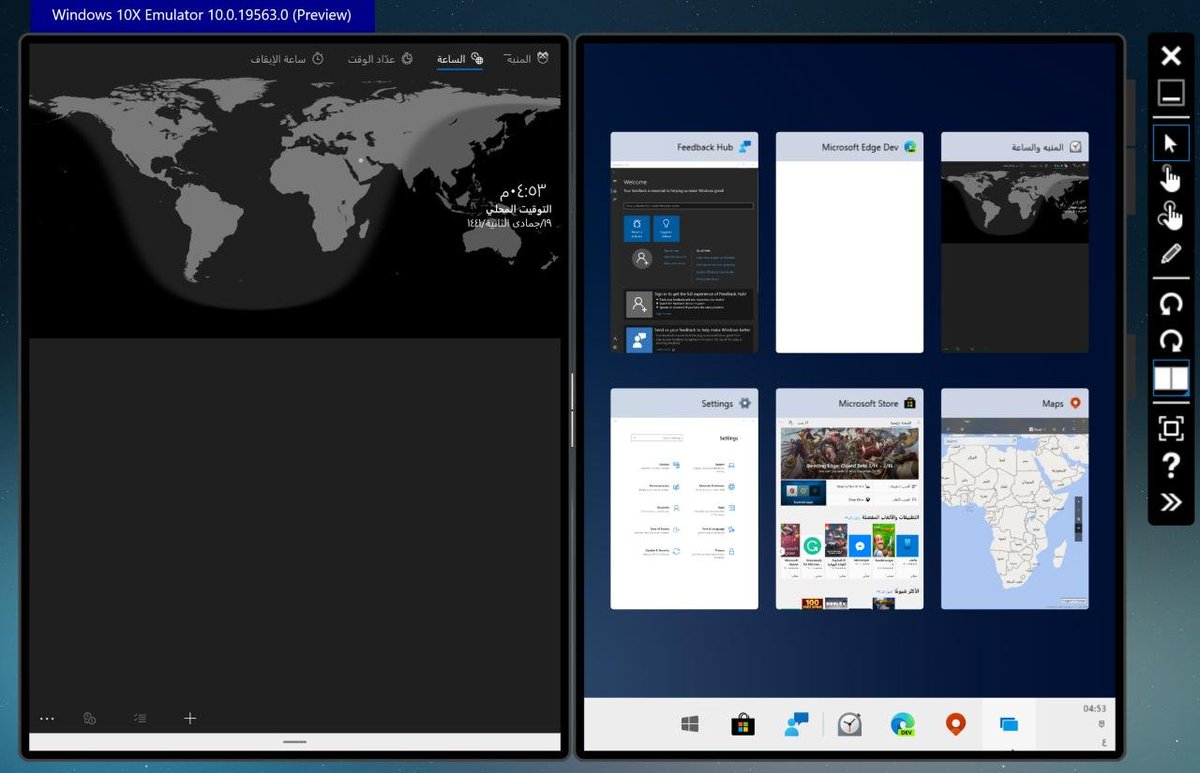Click the Settings gear in card title
Viewport: 1200px width, 773px height.
745,403
